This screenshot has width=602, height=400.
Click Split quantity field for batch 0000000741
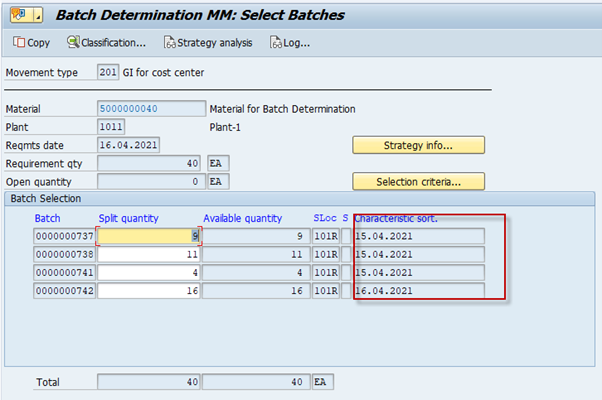tap(149, 273)
